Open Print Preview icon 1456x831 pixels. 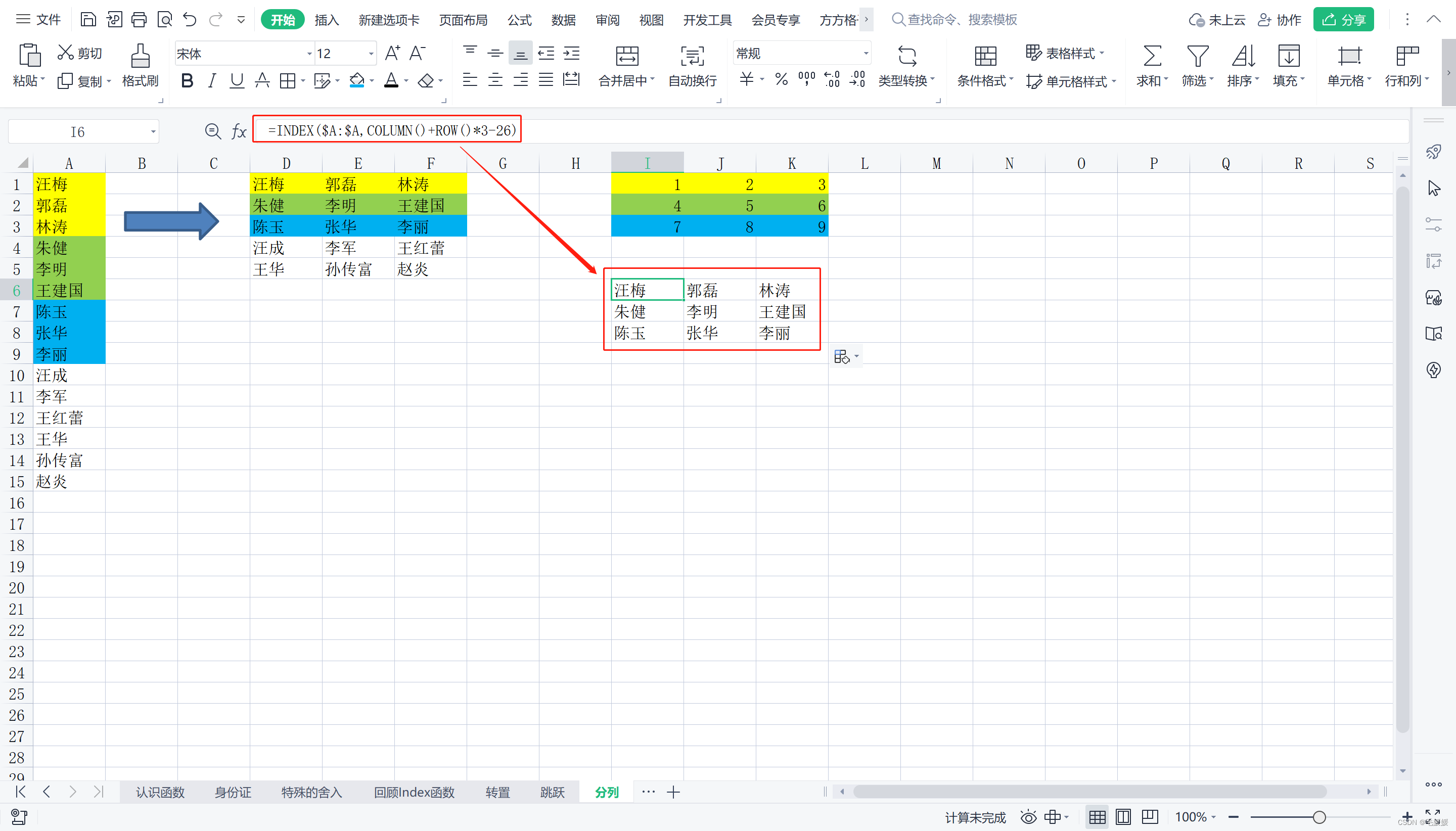[x=165, y=20]
